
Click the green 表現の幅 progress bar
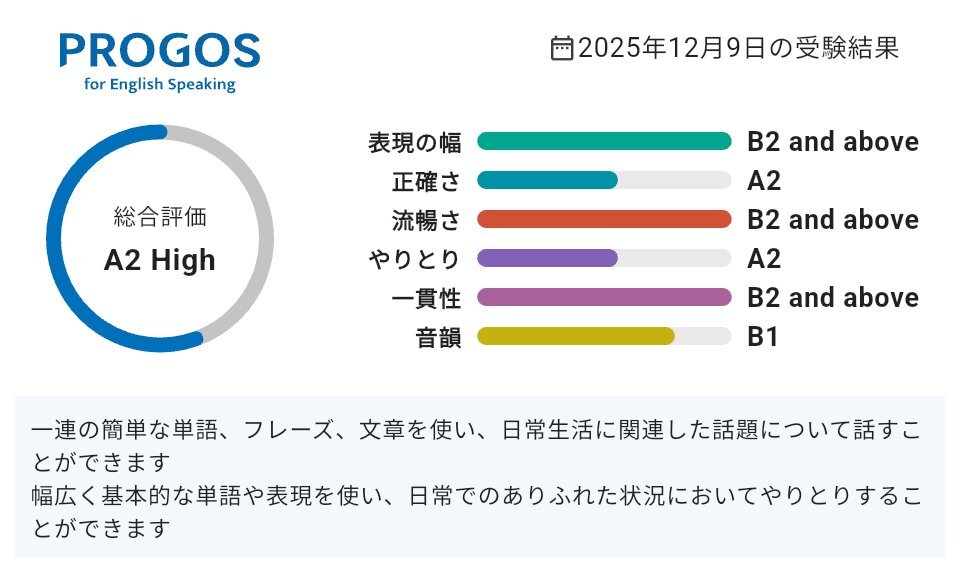click(604, 141)
